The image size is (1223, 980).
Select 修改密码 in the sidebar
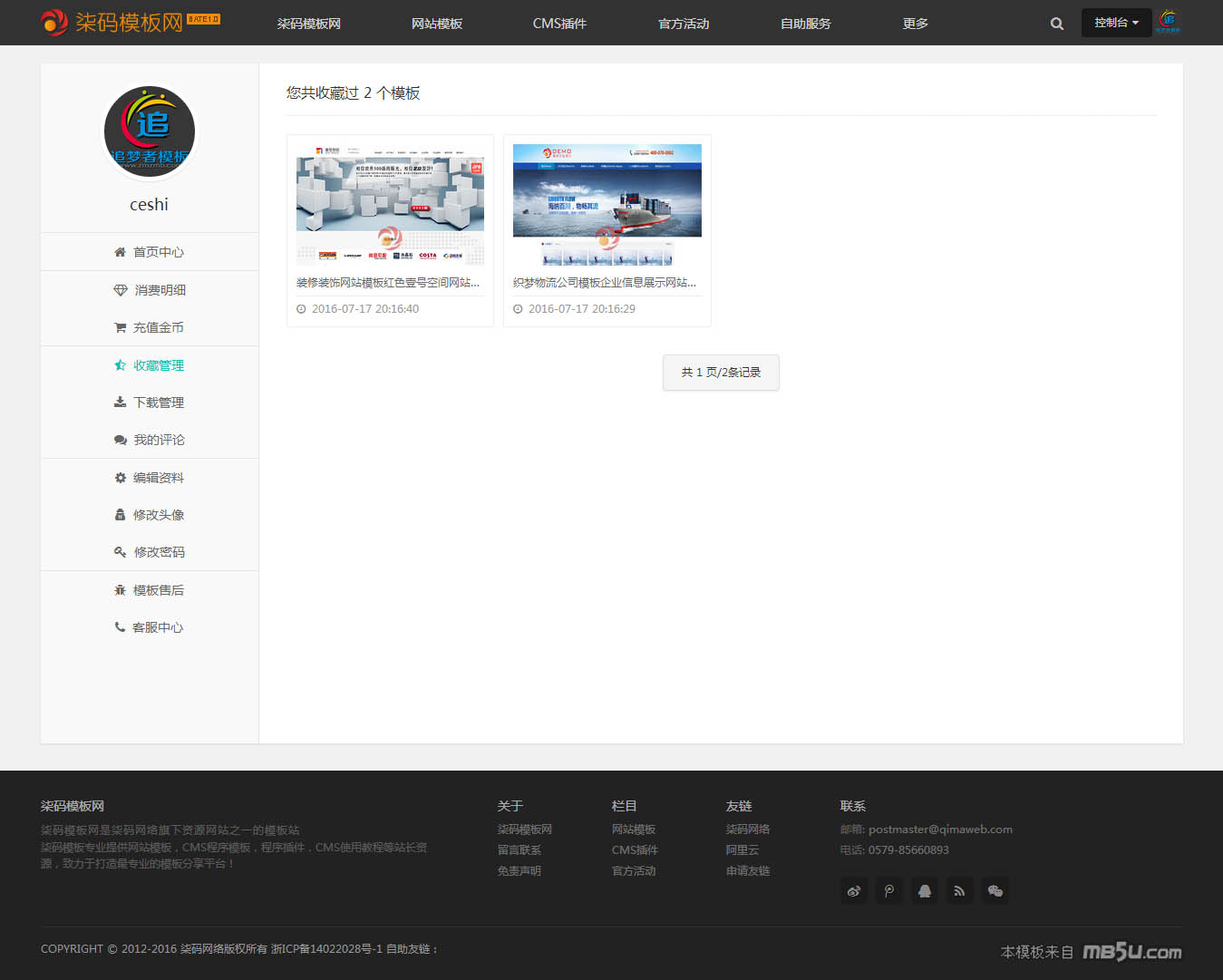[150, 552]
